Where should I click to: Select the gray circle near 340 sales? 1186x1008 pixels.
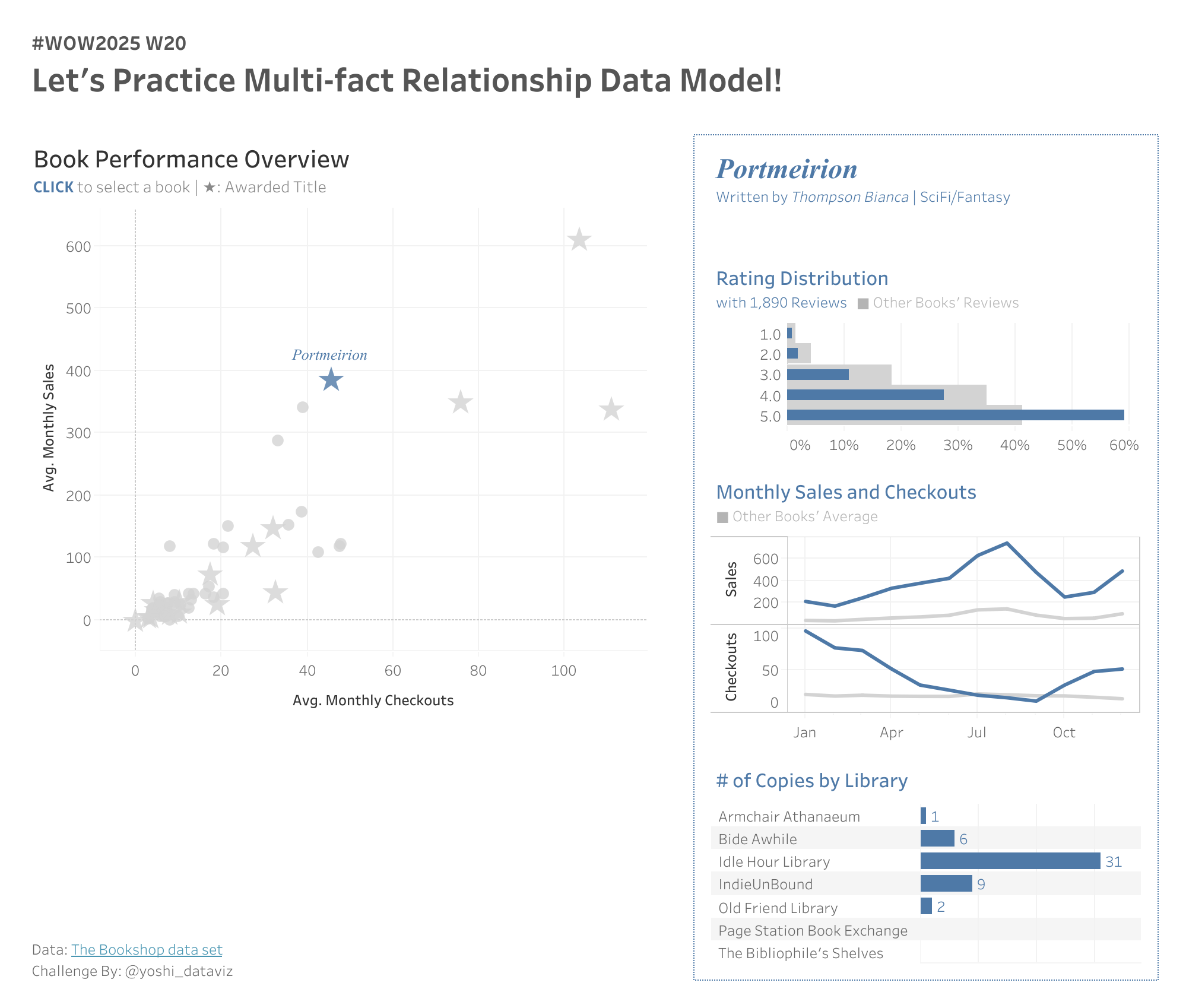[x=303, y=407]
